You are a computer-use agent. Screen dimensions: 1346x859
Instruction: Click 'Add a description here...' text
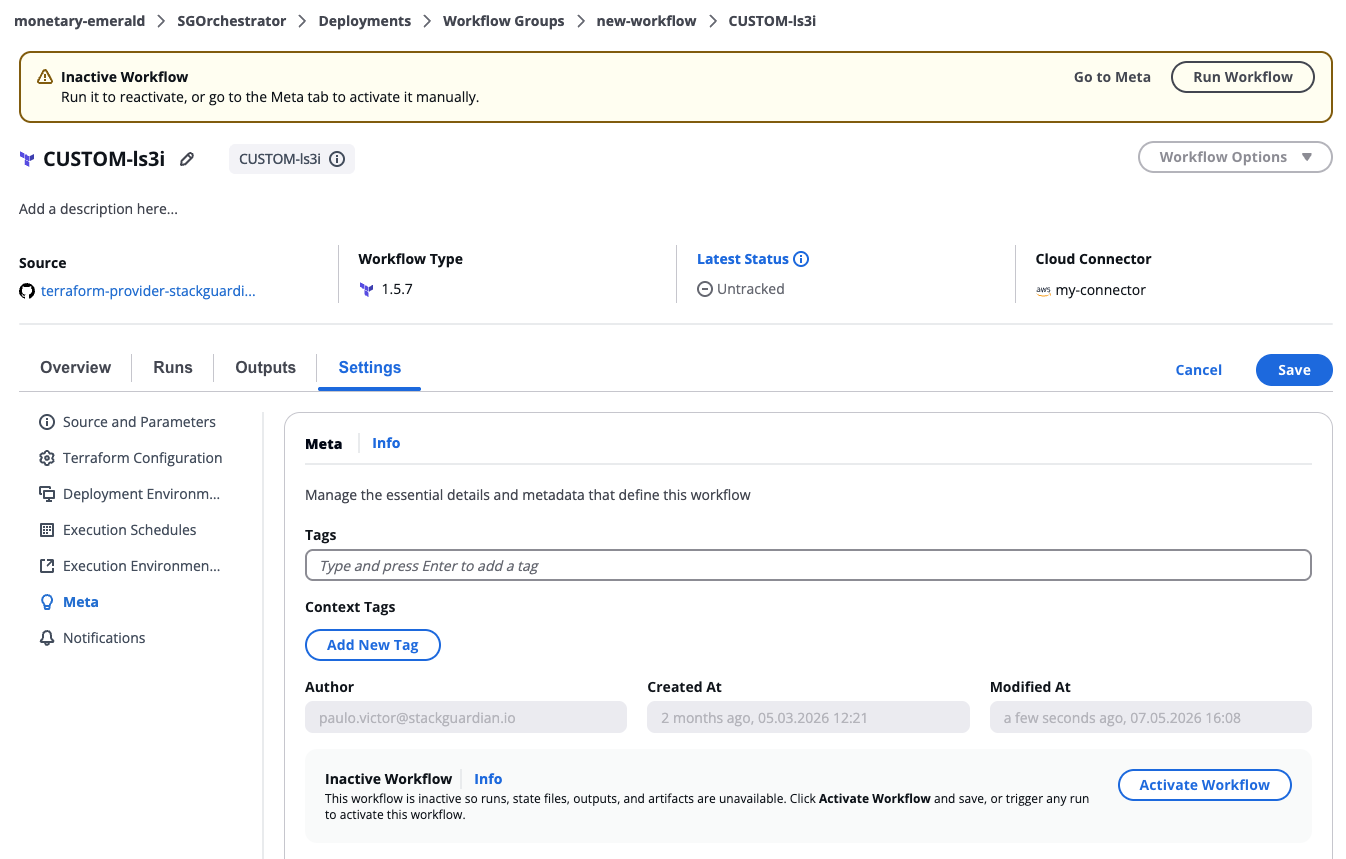click(99, 209)
